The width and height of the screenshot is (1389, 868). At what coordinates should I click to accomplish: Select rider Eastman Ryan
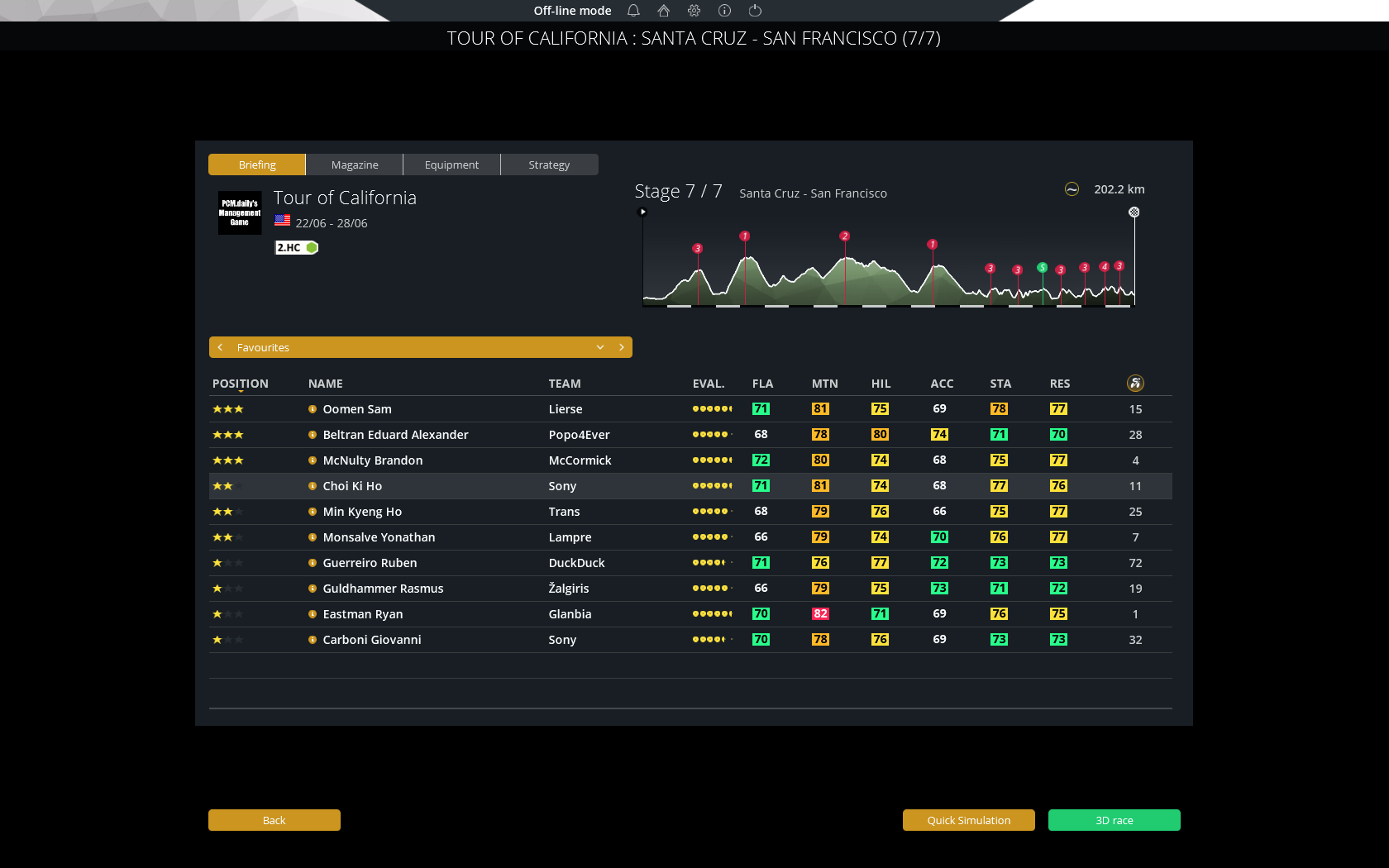[363, 614]
